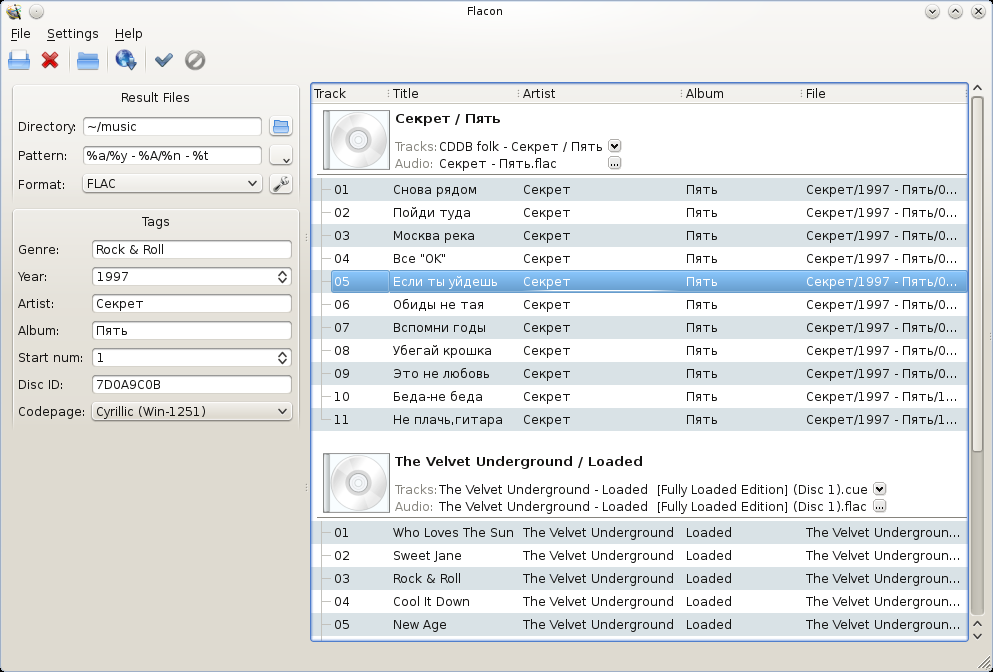Click the Track column header
This screenshot has width=993, height=672.
tap(350, 94)
